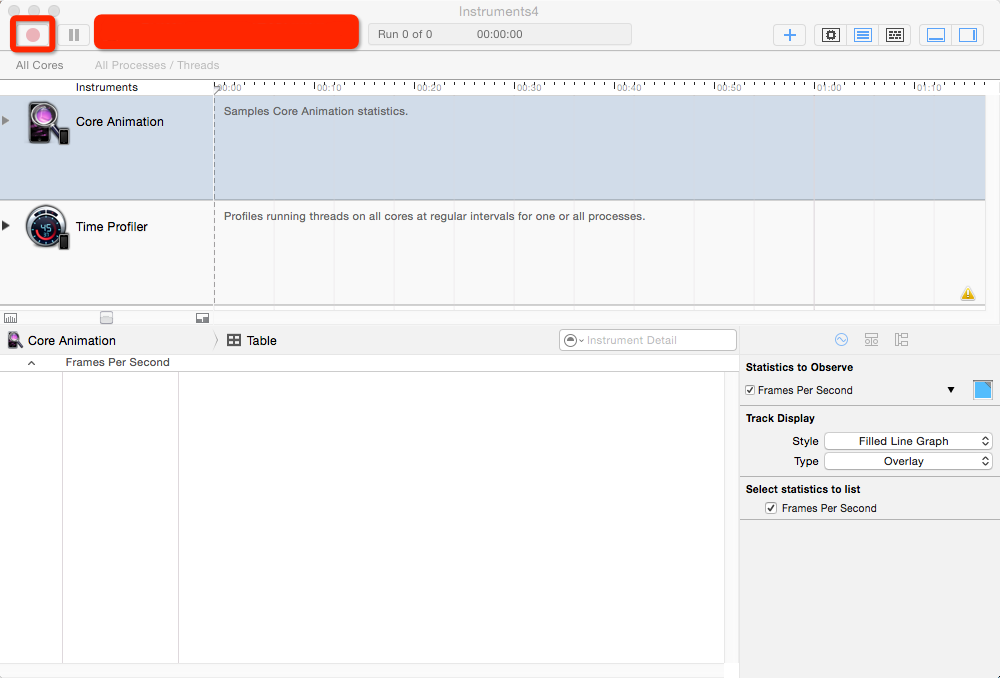Click the 01:00 mark on the timeline ruler
The height and width of the screenshot is (678, 1000).
pos(828,87)
